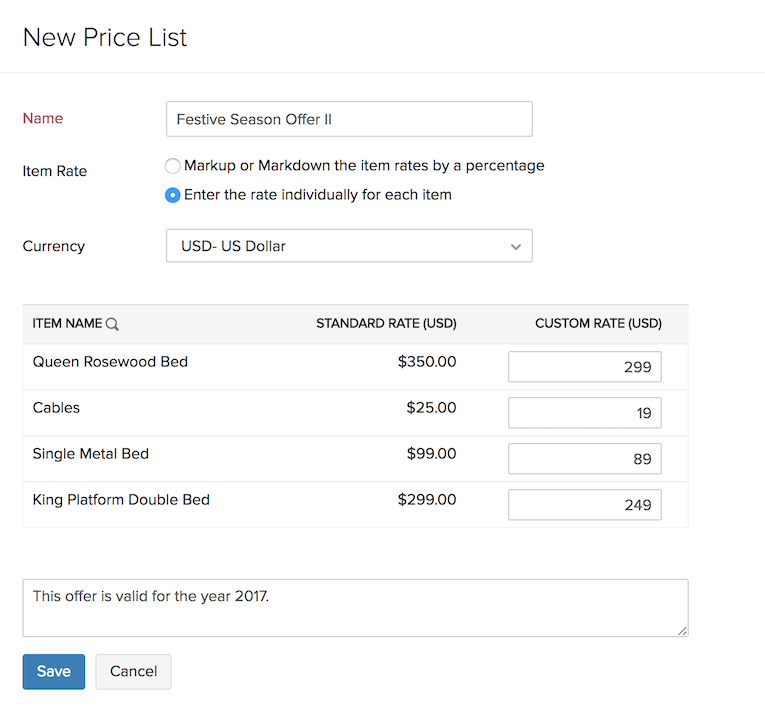Viewport: 765px width, 719px height.
Task: Click the STANDARD RATE (USD) column header
Action: pyautogui.click(x=386, y=324)
